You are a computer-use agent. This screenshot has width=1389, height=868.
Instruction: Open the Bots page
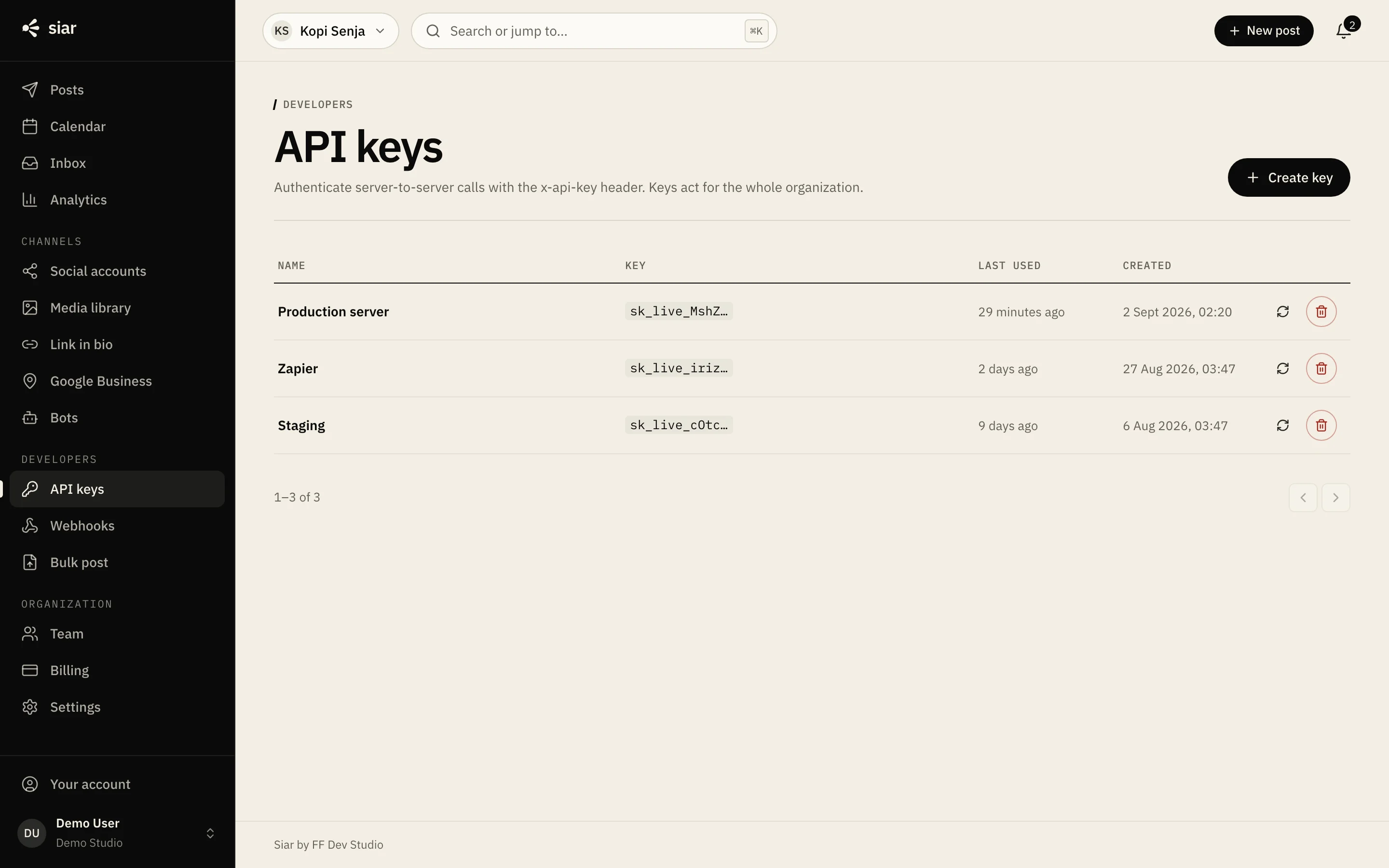point(117,418)
